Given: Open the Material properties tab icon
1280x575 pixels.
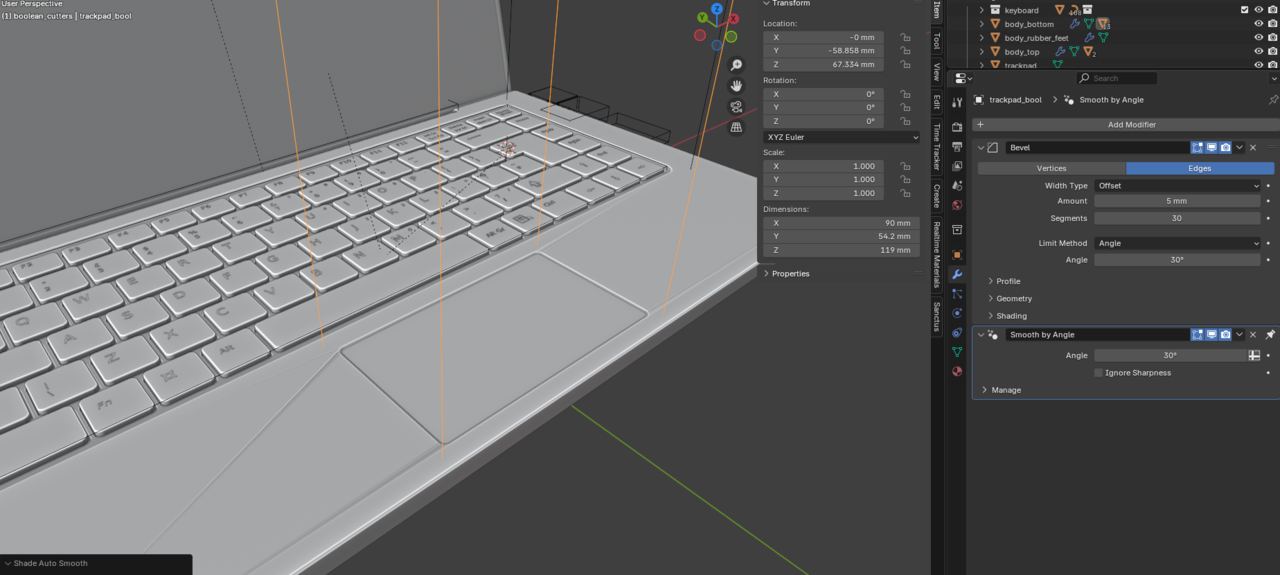Looking at the screenshot, I should 957,371.
